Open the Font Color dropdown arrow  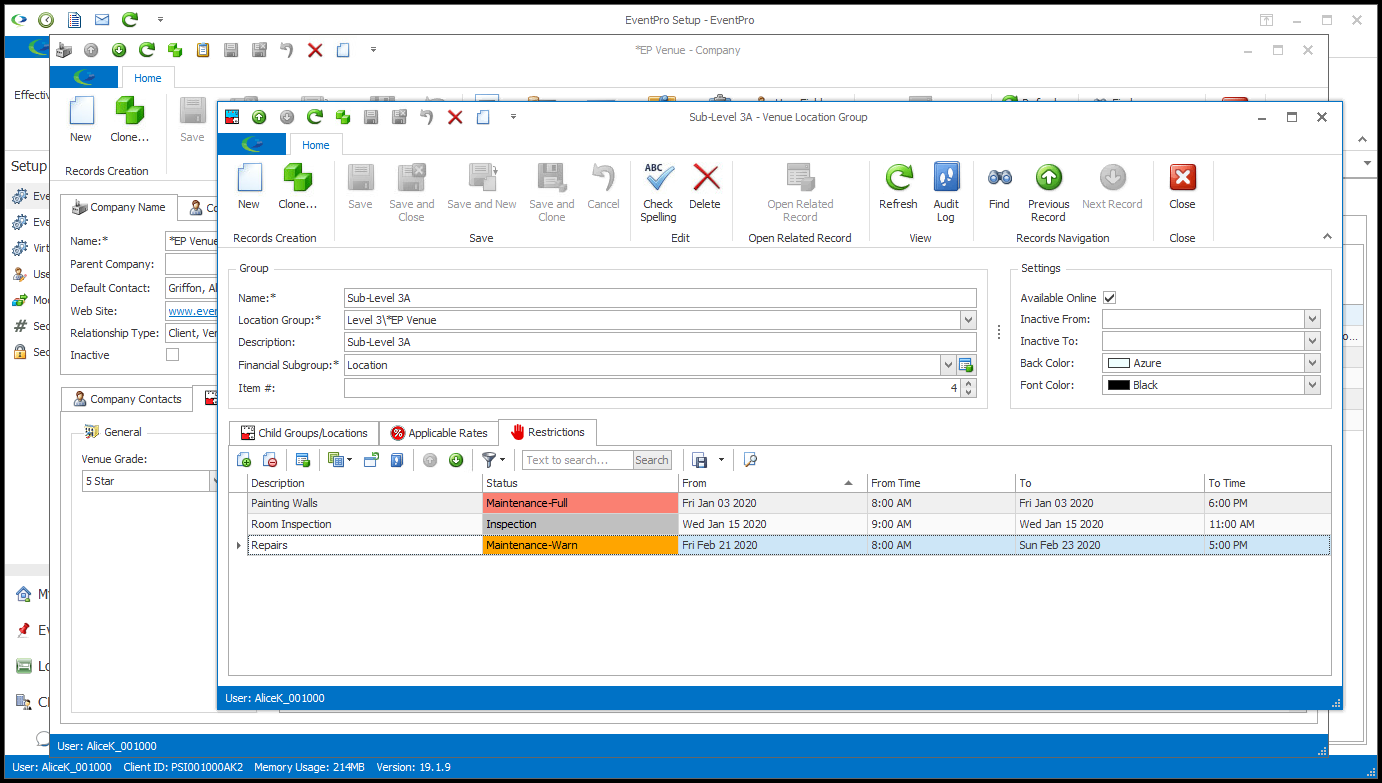[x=1312, y=385]
